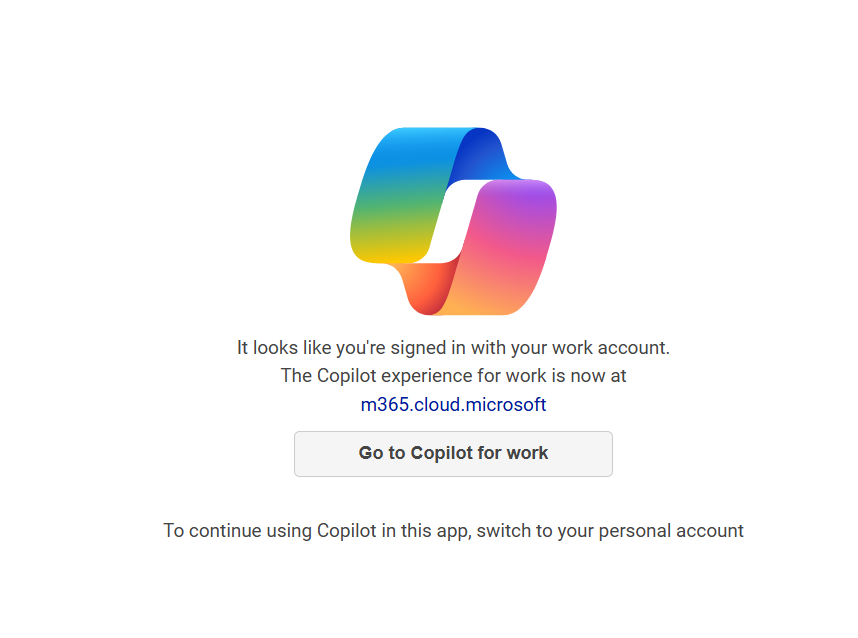This screenshot has height=638, width=858.
Task: Click the continue using Copilot sentence
Action: click(453, 530)
